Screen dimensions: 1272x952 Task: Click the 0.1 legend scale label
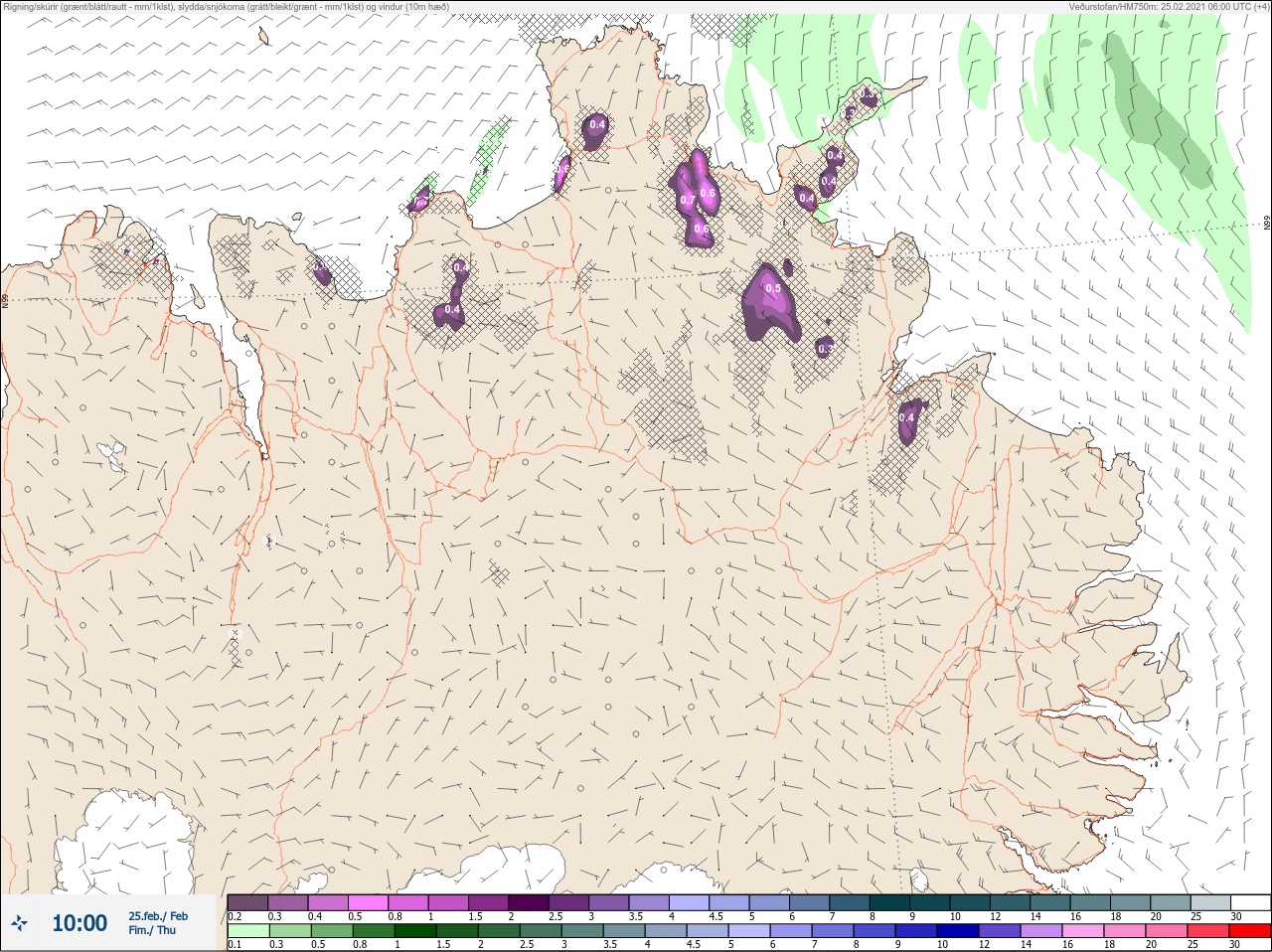tap(235, 945)
